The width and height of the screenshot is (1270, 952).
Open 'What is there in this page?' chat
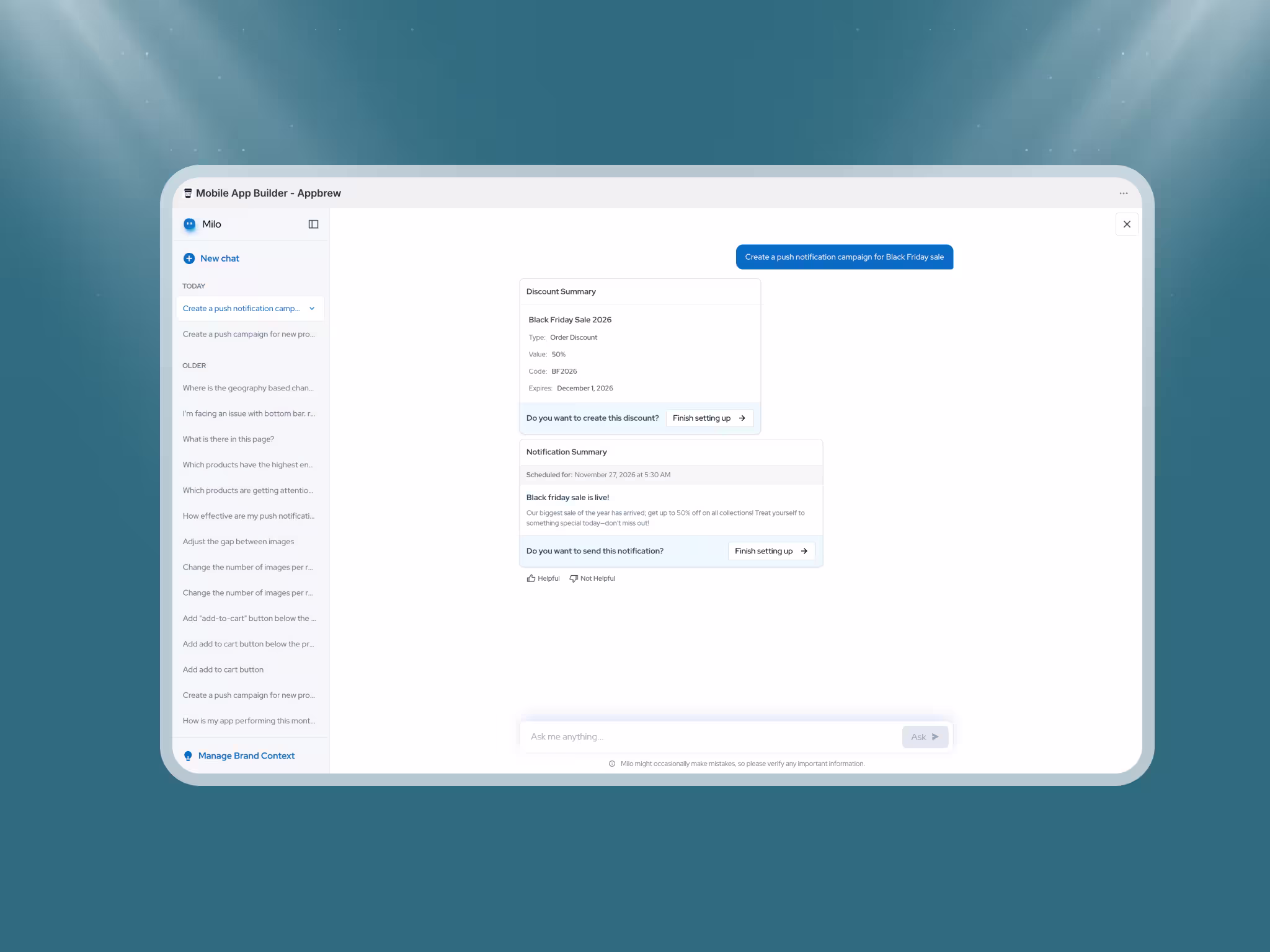(228, 439)
